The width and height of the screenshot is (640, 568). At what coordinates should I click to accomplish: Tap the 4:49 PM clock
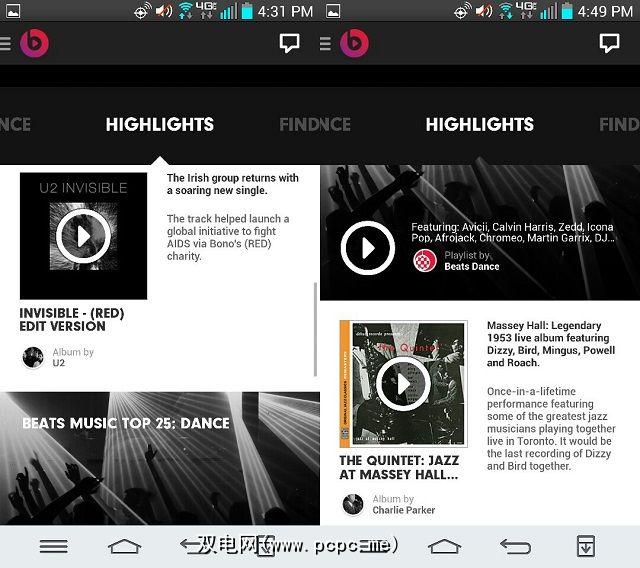[605, 11]
